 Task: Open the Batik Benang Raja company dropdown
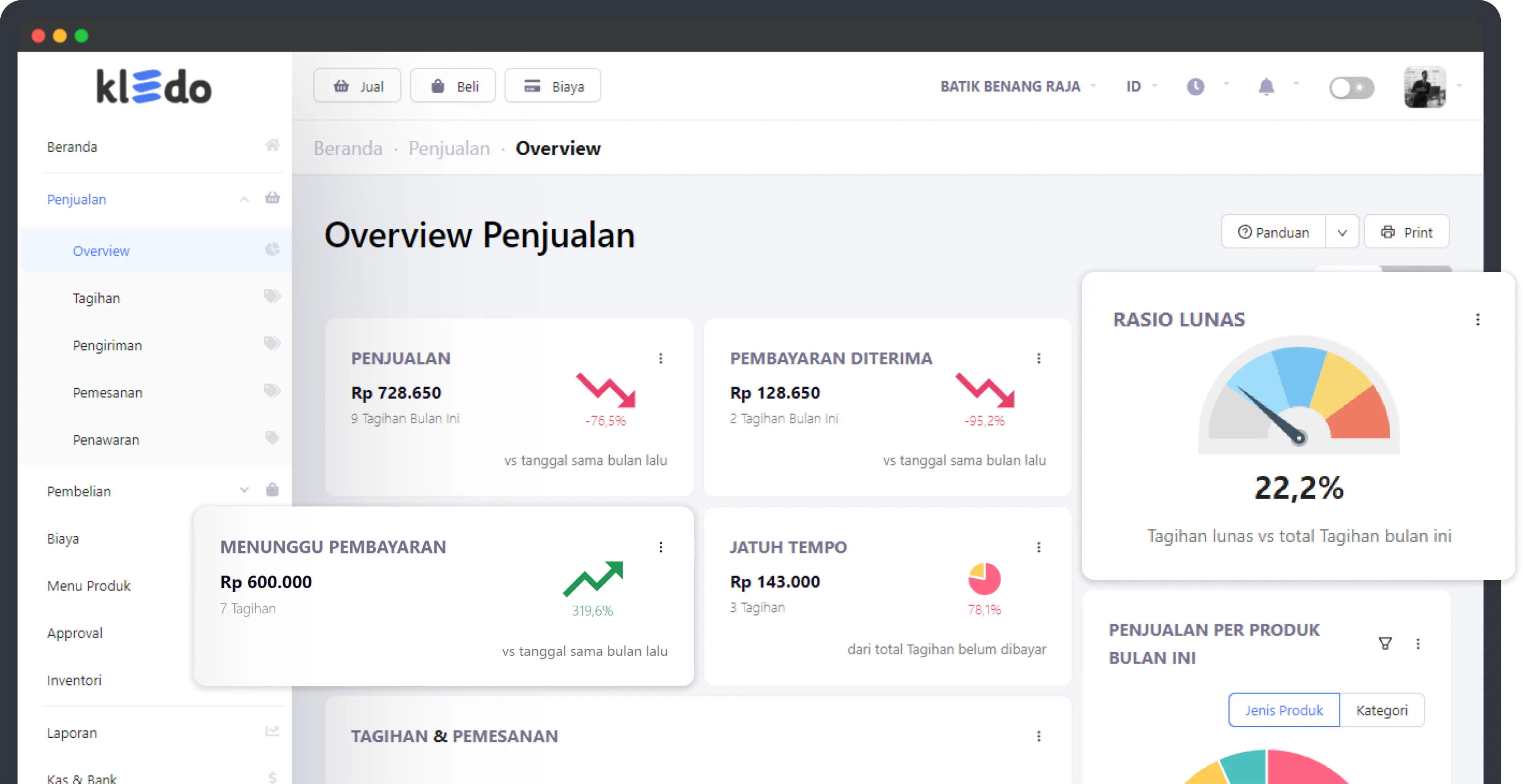(1018, 86)
